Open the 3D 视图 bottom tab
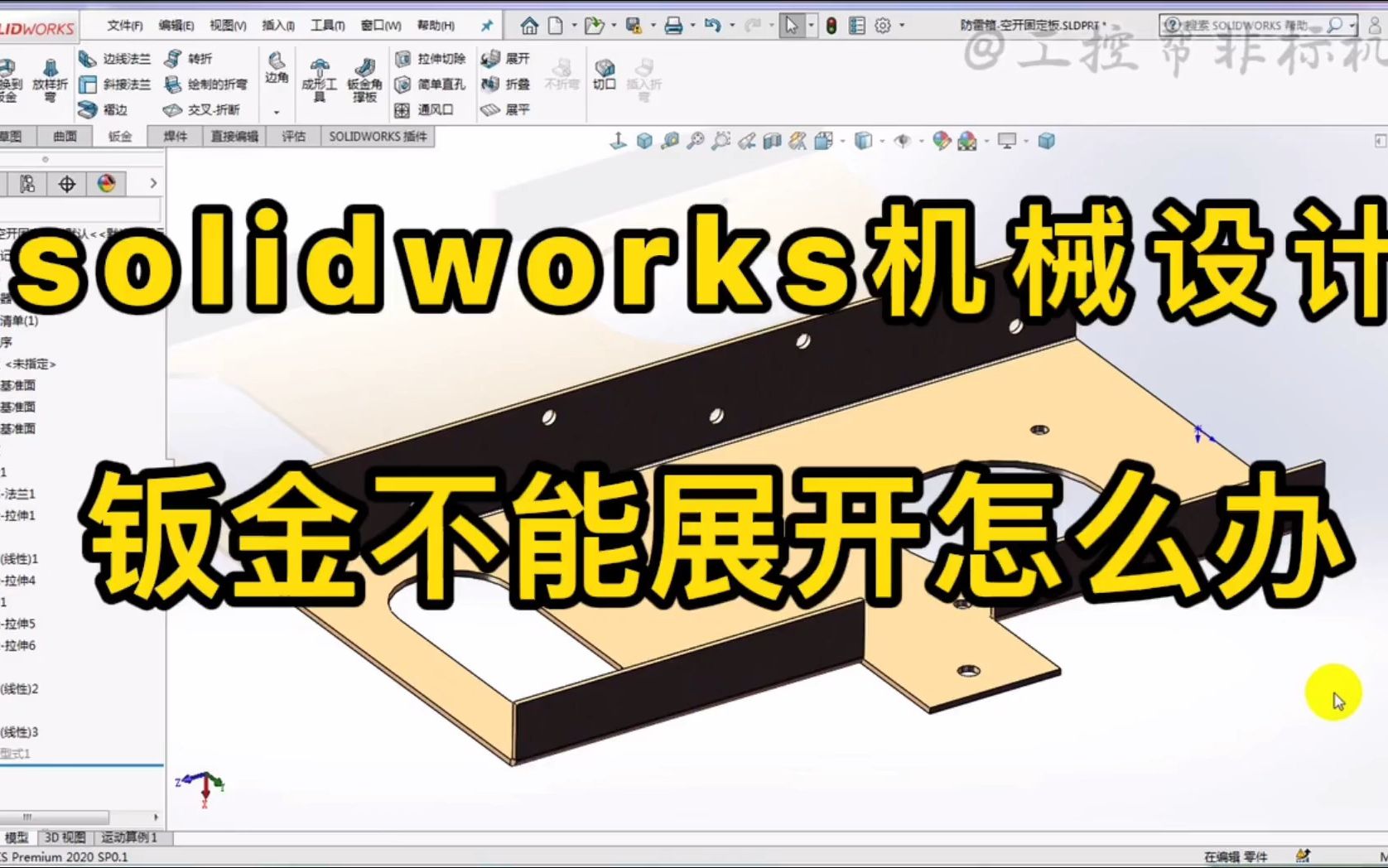Viewport: 1388px width, 868px height. pos(65,837)
